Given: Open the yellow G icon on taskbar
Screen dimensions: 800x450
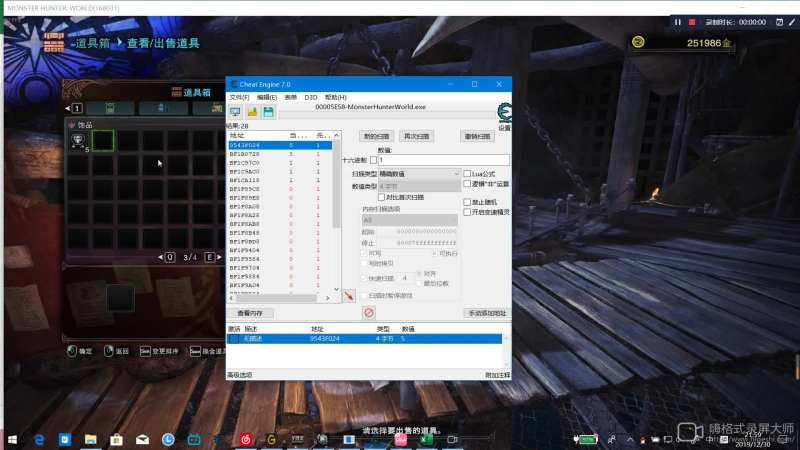Looking at the screenshot, I should (x=271, y=439).
